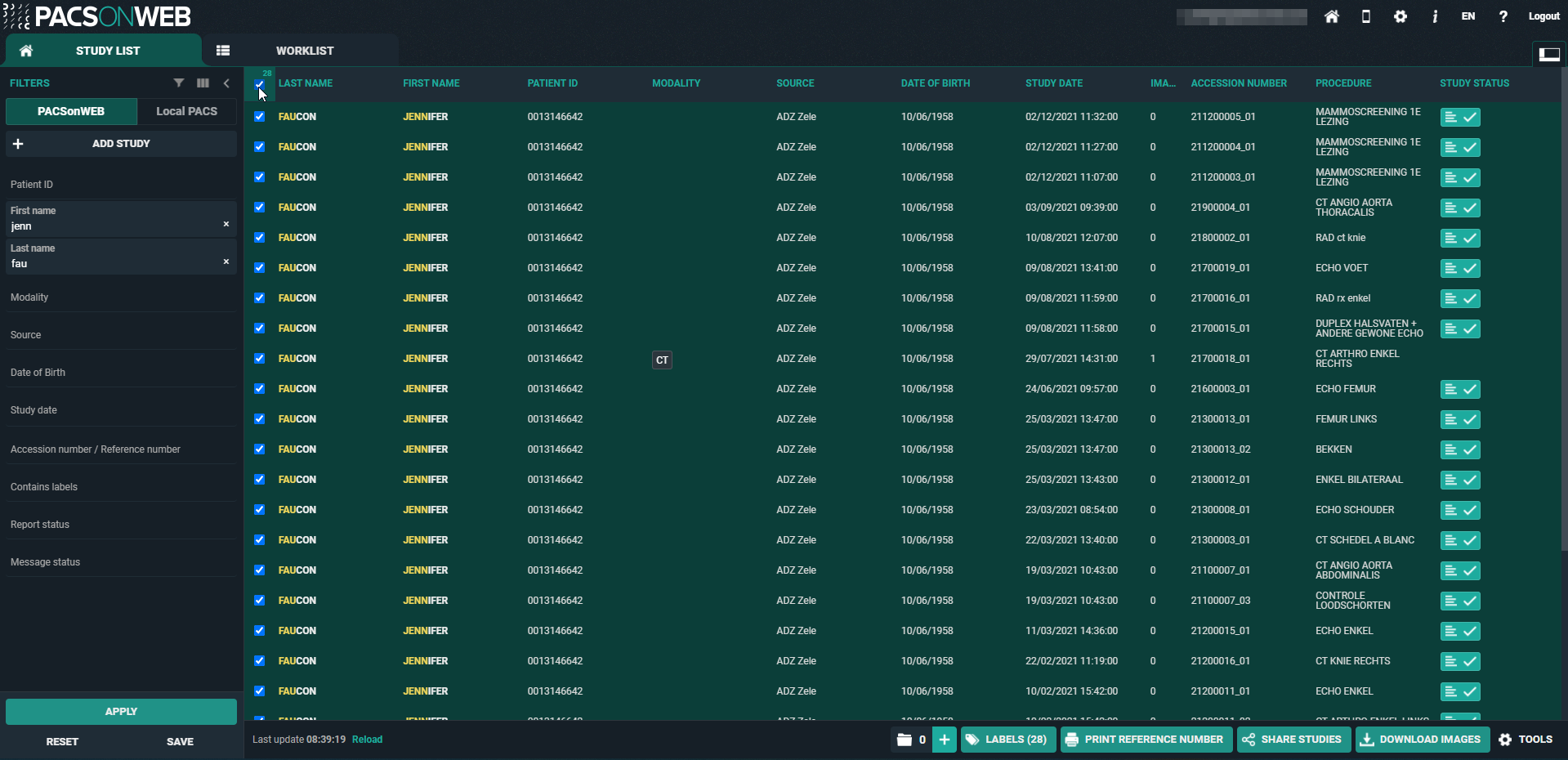Open report icon for study 211200005_01

pyautogui.click(x=1450, y=117)
